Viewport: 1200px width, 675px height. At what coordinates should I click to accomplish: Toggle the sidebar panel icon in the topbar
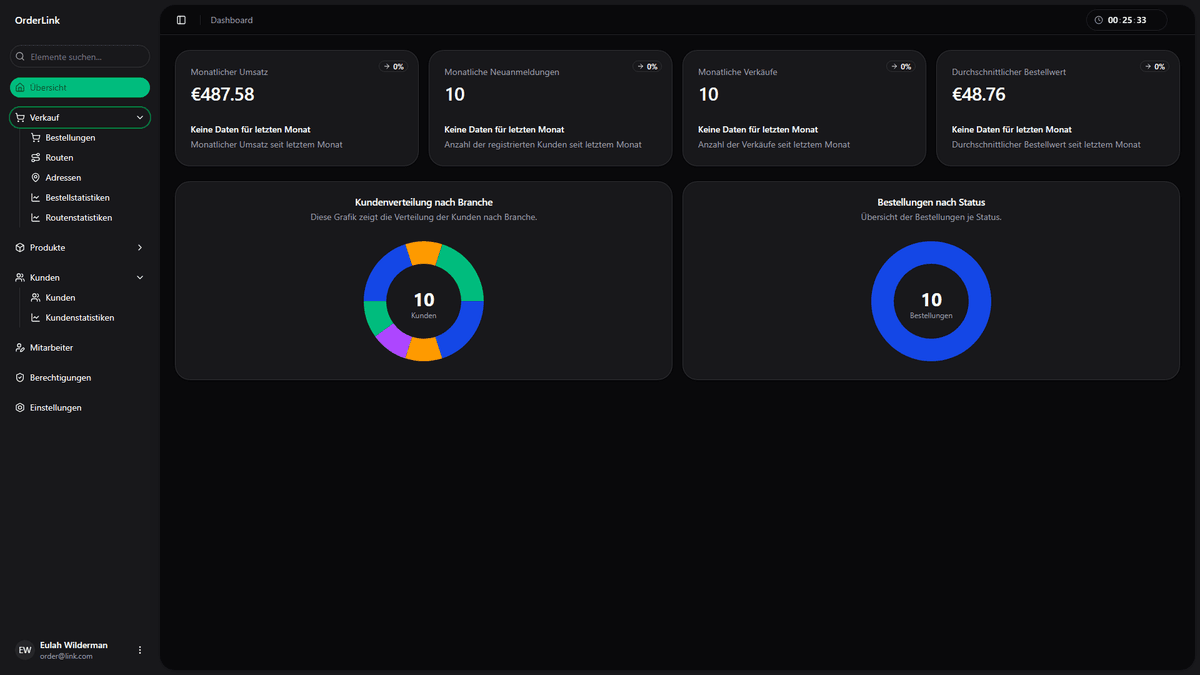pyautogui.click(x=181, y=19)
